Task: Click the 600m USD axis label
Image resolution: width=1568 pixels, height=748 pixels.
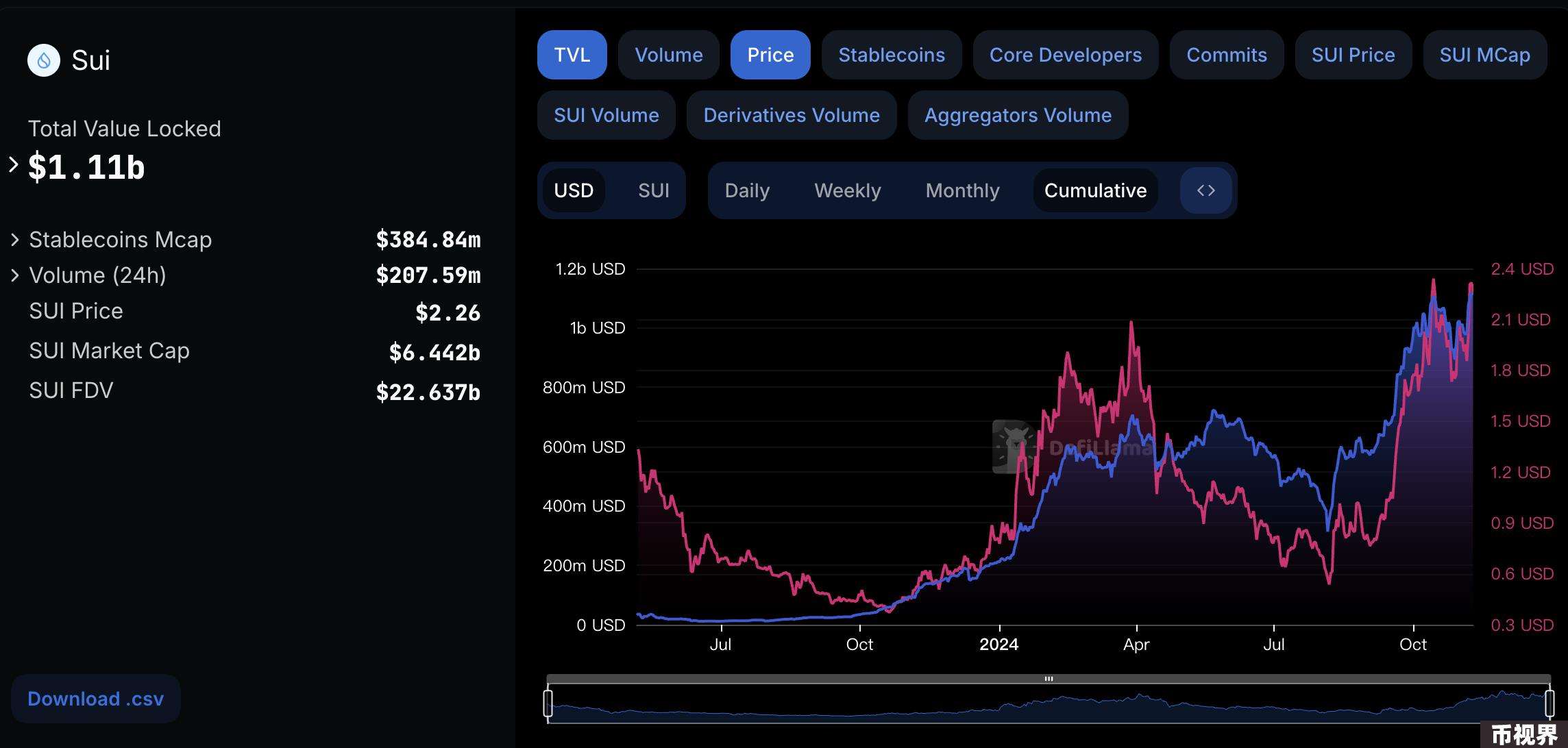Action: [584, 447]
